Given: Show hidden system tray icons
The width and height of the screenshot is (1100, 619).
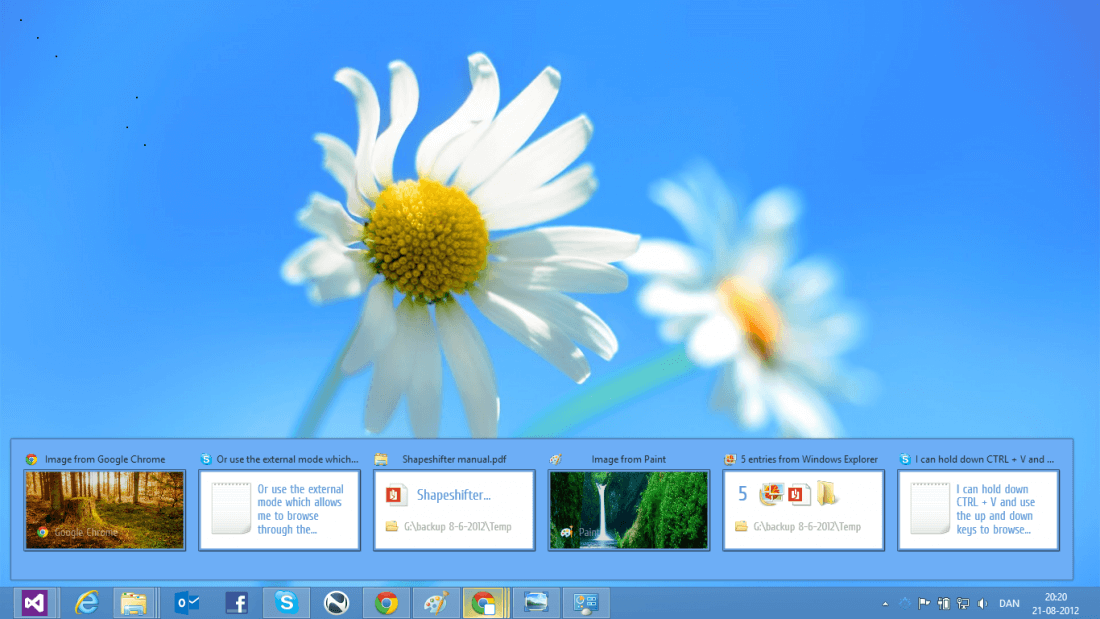Looking at the screenshot, I should [884, 604].
